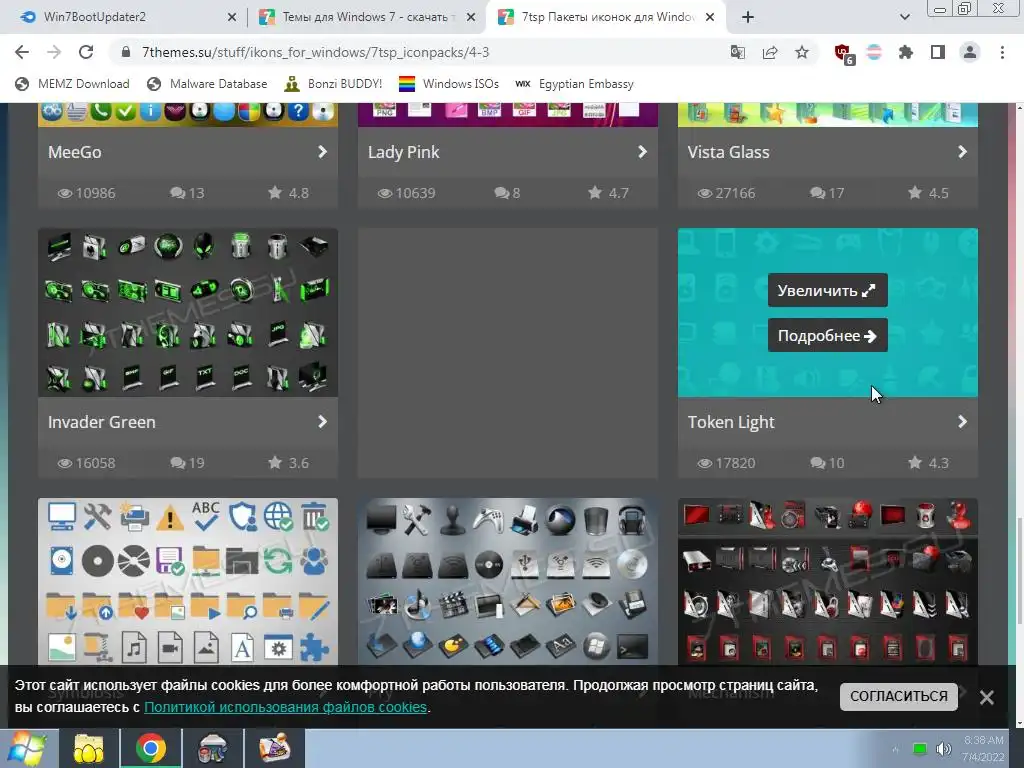1024x768 pixels.
Task: Open the taskbar clock showing 7/4/2022
Action: (983, 749)
